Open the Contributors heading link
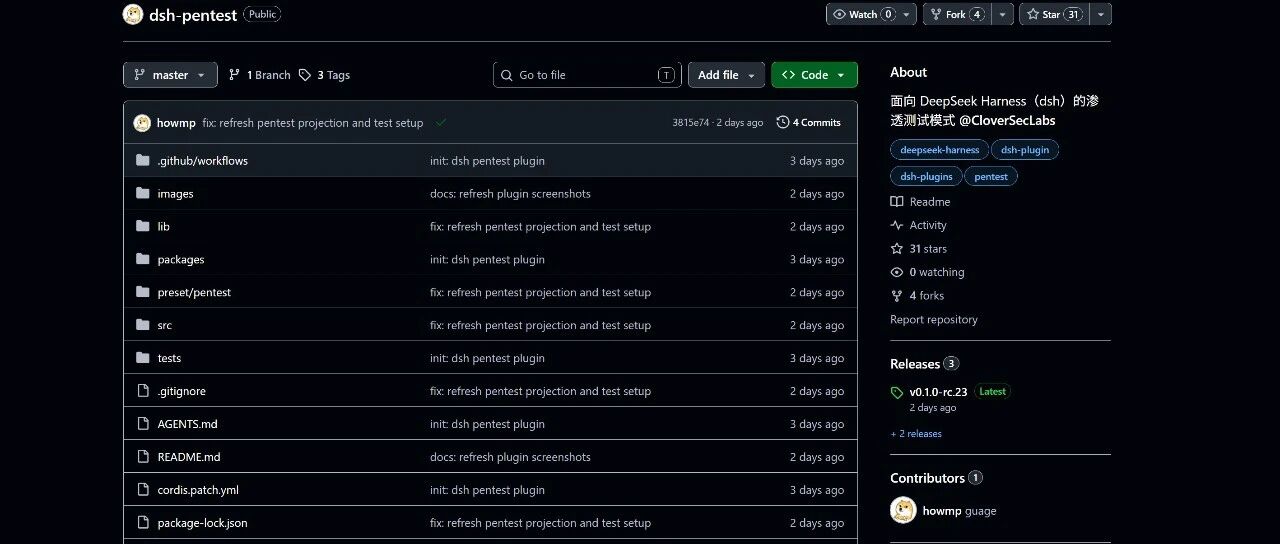Viewport: 1280px width, 544px height. [x=936, y=478]
